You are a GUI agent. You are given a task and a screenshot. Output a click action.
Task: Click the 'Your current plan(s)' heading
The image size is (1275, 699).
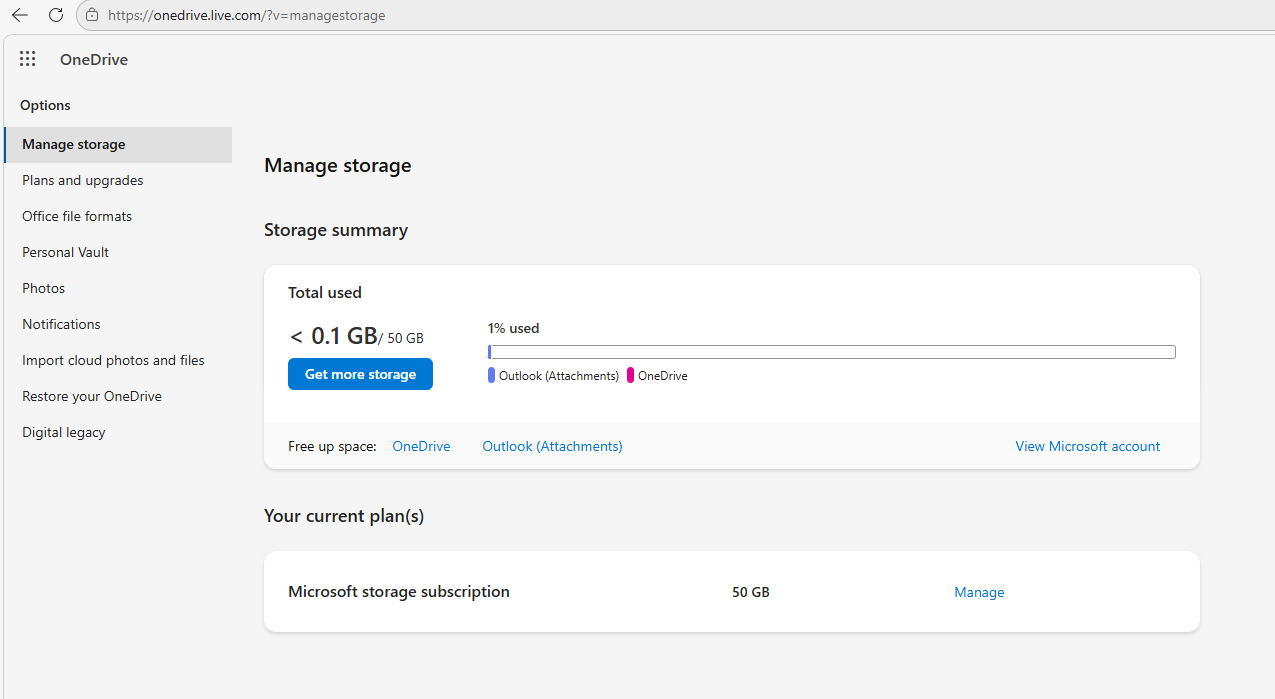coord(344,516)
